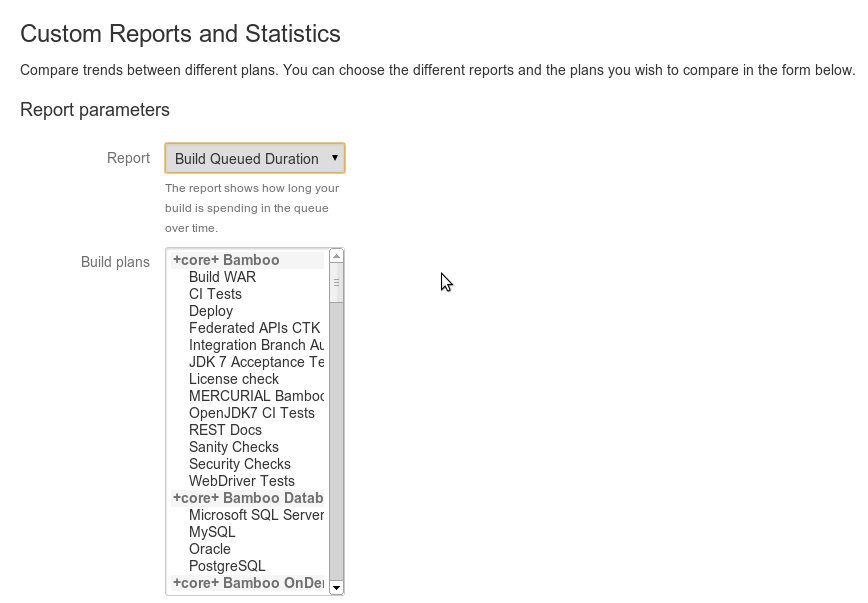The height and width of the screenshot is (603, 868).
Task: Select the Deploy plan
Action: coord(247,311)
